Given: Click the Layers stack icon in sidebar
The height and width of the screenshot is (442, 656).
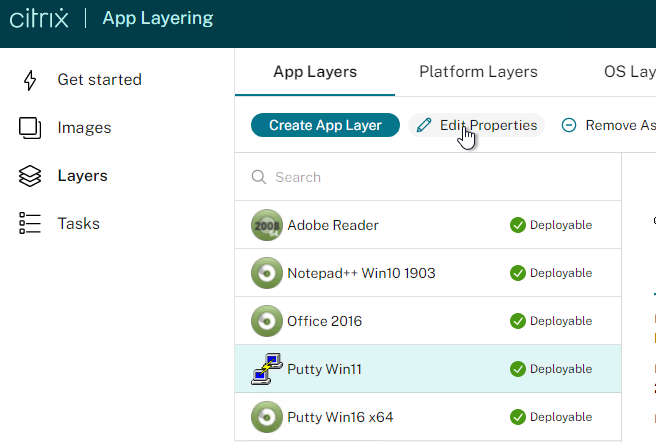Looking at the screenshot, I should point(30,176).
